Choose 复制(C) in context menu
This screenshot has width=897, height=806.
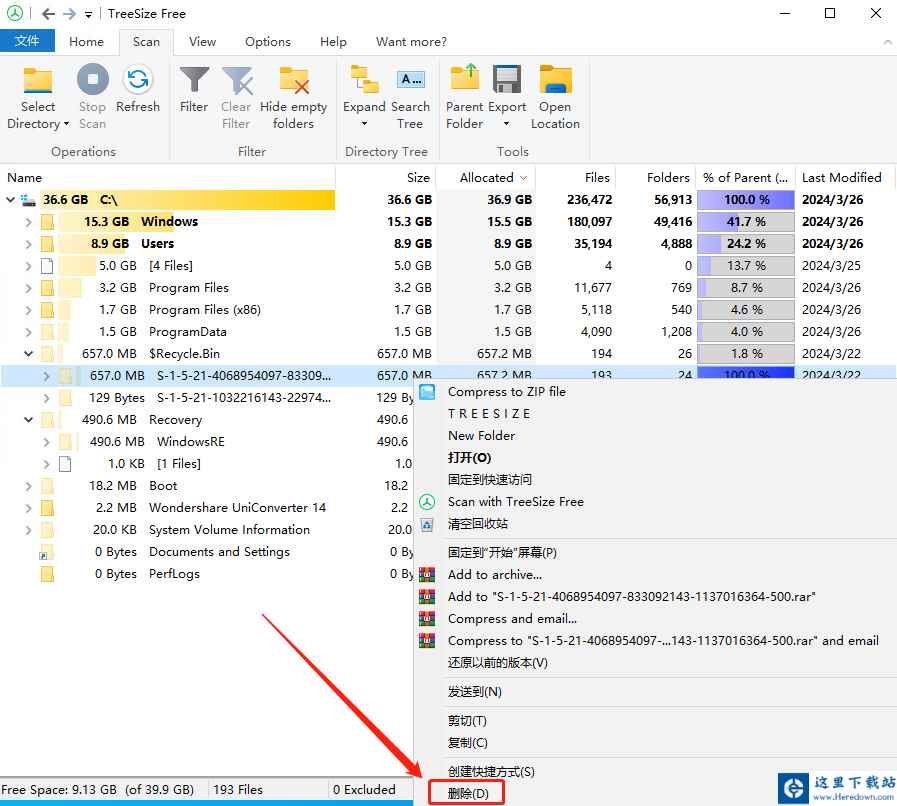click(468, 743)
